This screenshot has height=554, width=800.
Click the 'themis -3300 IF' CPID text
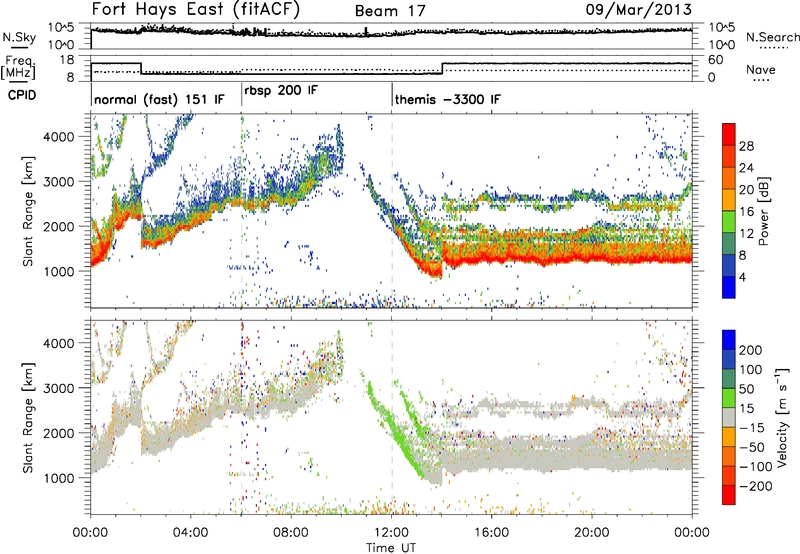448,99
